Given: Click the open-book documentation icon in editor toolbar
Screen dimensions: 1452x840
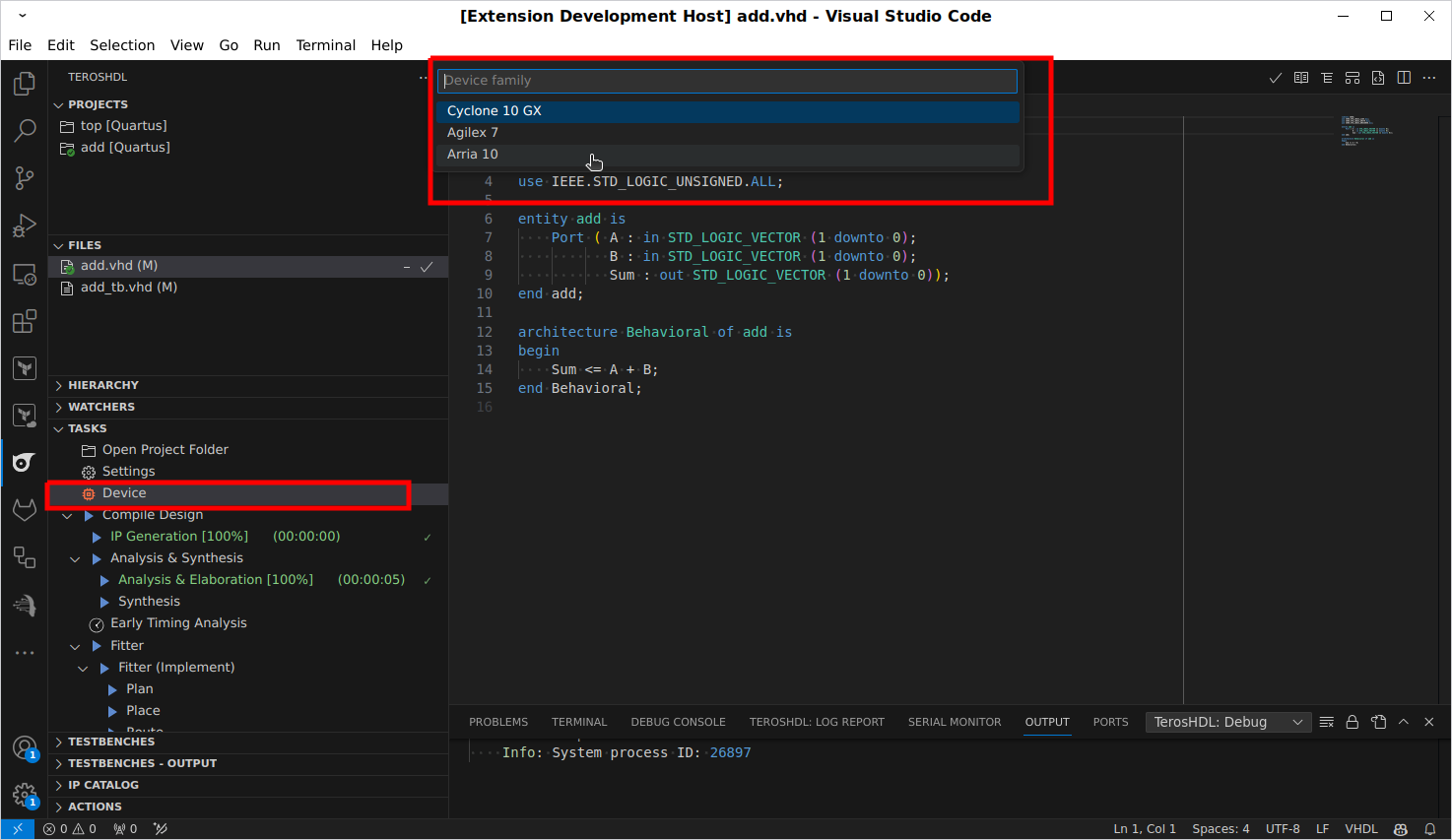Looking at the screenshot, I should point(1301,78).
